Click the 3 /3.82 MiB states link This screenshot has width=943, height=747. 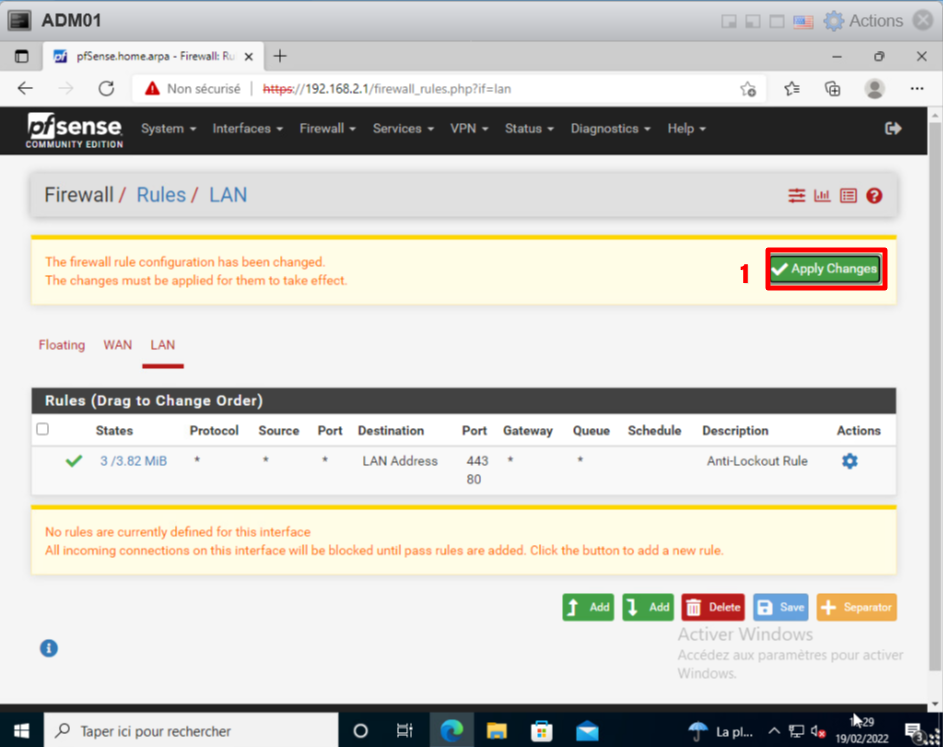[133, 461]
